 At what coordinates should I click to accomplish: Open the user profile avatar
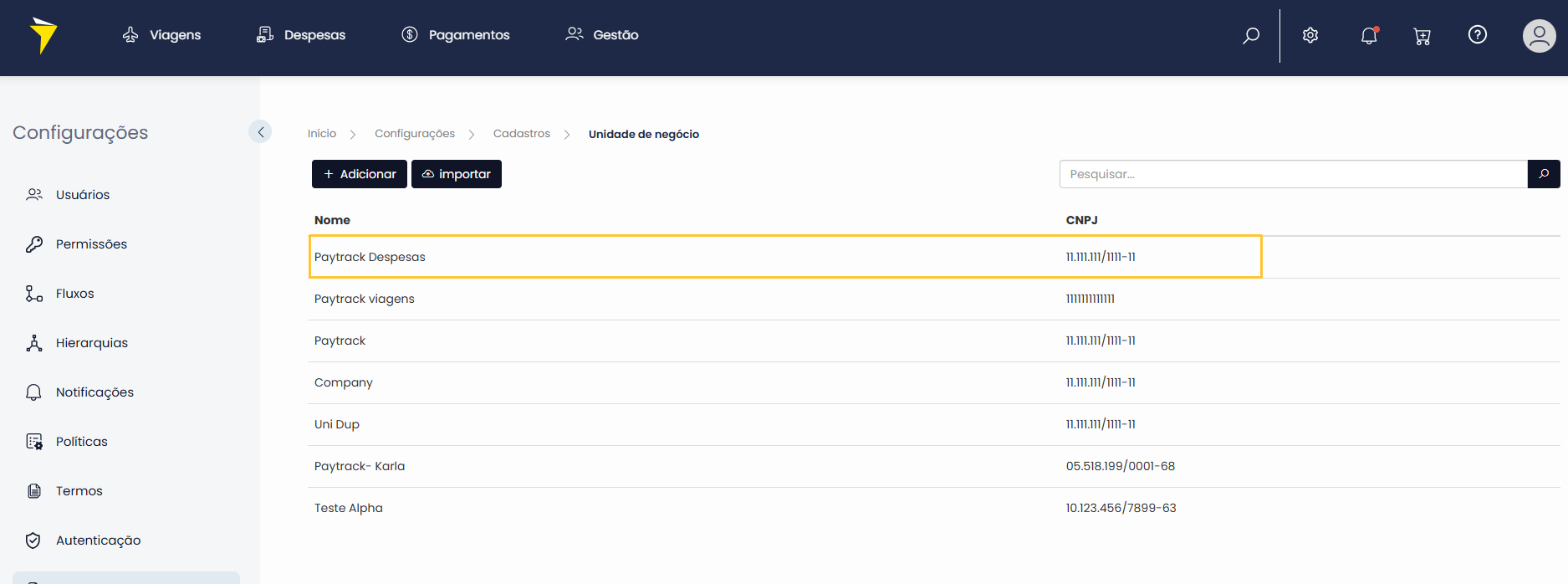(1539, 36)
